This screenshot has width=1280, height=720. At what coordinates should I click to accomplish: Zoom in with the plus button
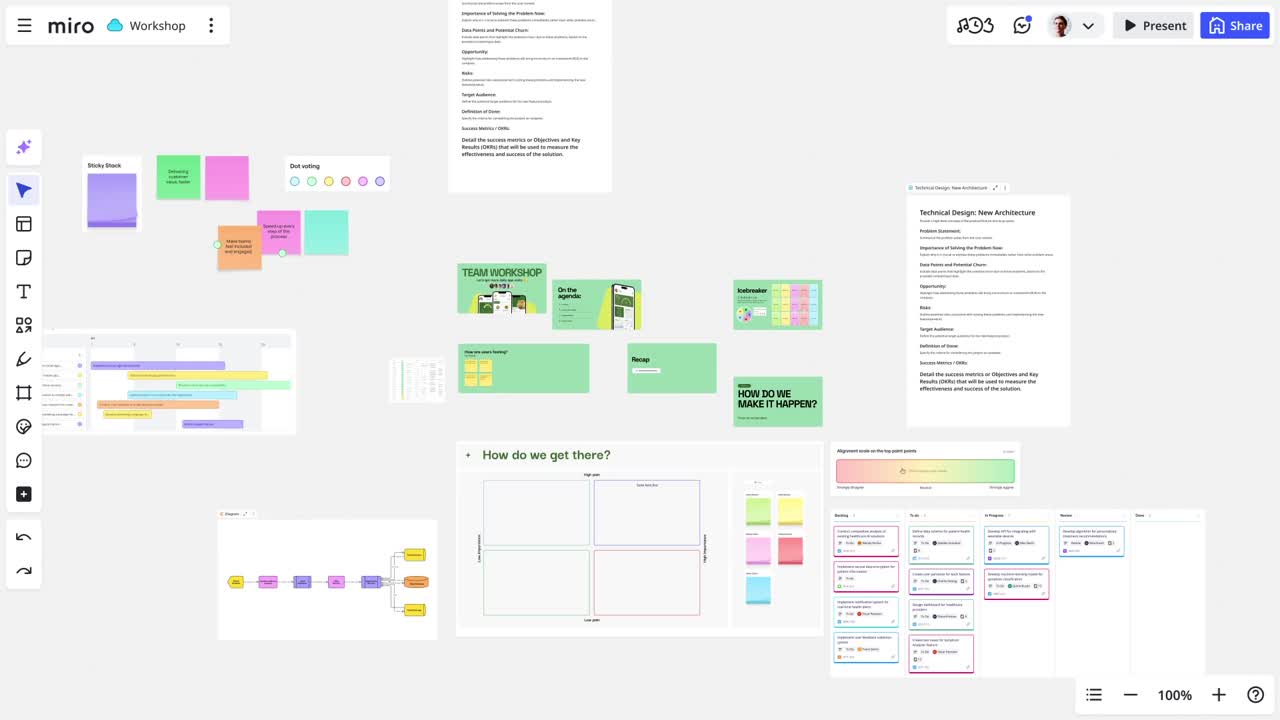(x=1218, y=695)
